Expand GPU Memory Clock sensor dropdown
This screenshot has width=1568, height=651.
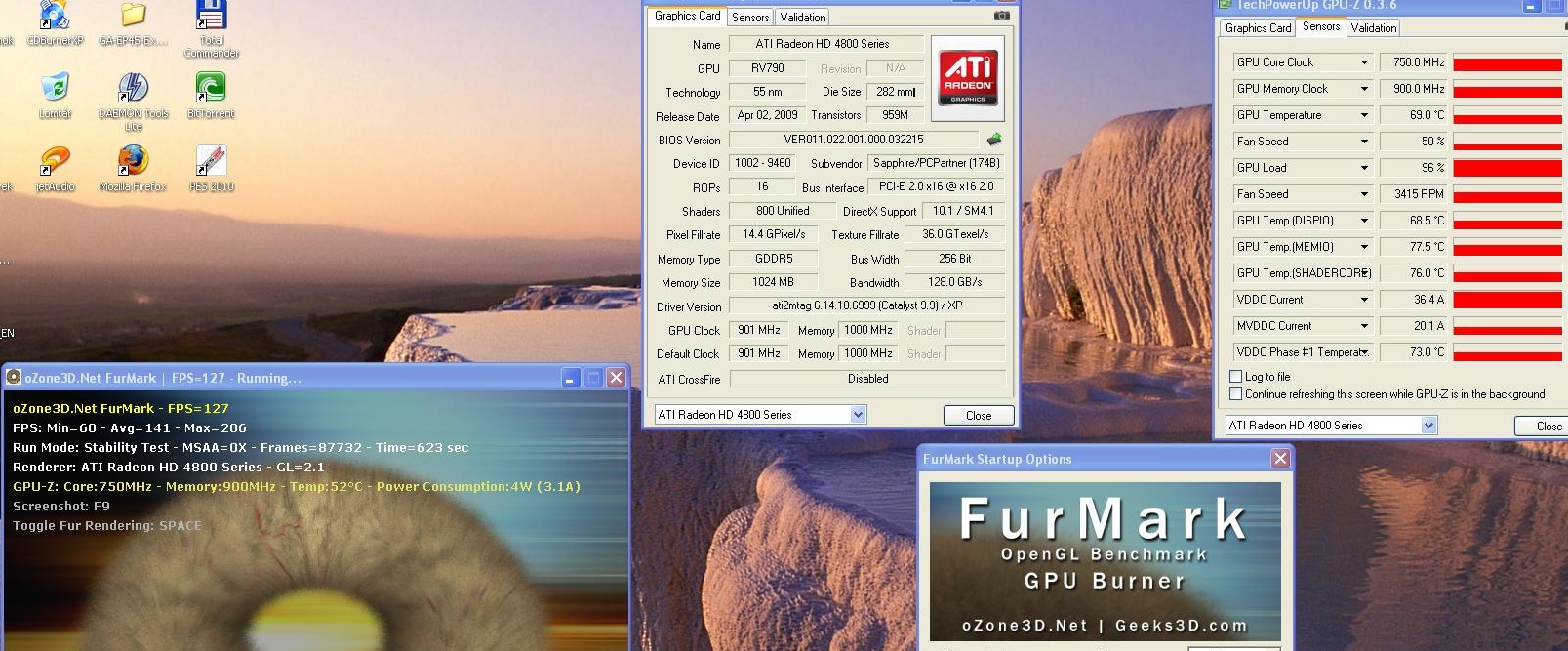click(1365, 89)
